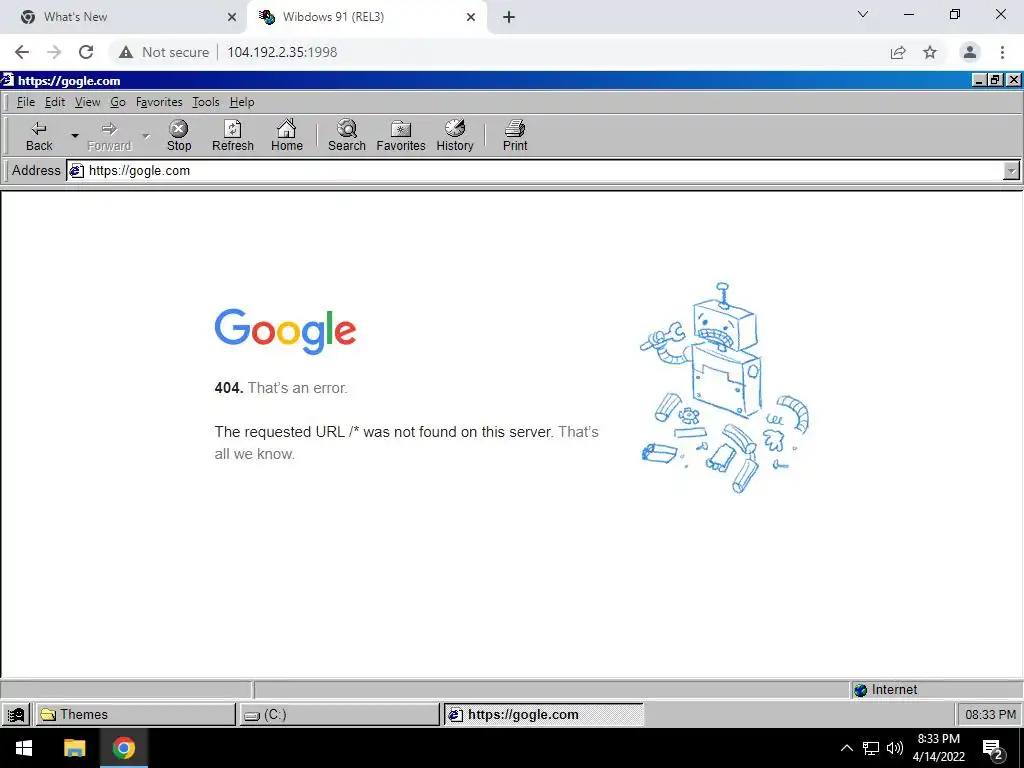Screen dimensions: 1024x768
Task: Open the volume tray icon
Action: coord(895,748)
